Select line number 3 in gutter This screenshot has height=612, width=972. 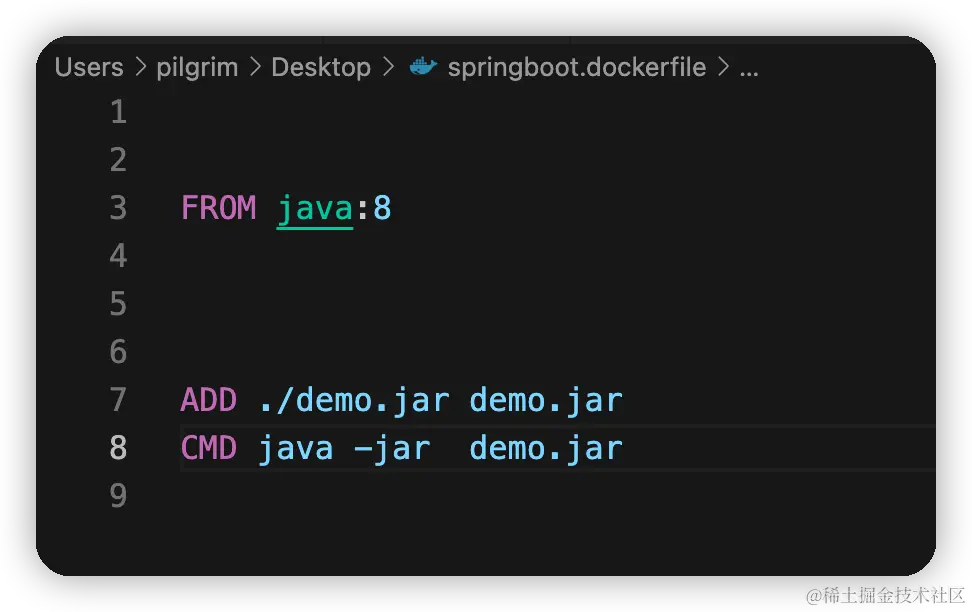click(x=118, y=208)
